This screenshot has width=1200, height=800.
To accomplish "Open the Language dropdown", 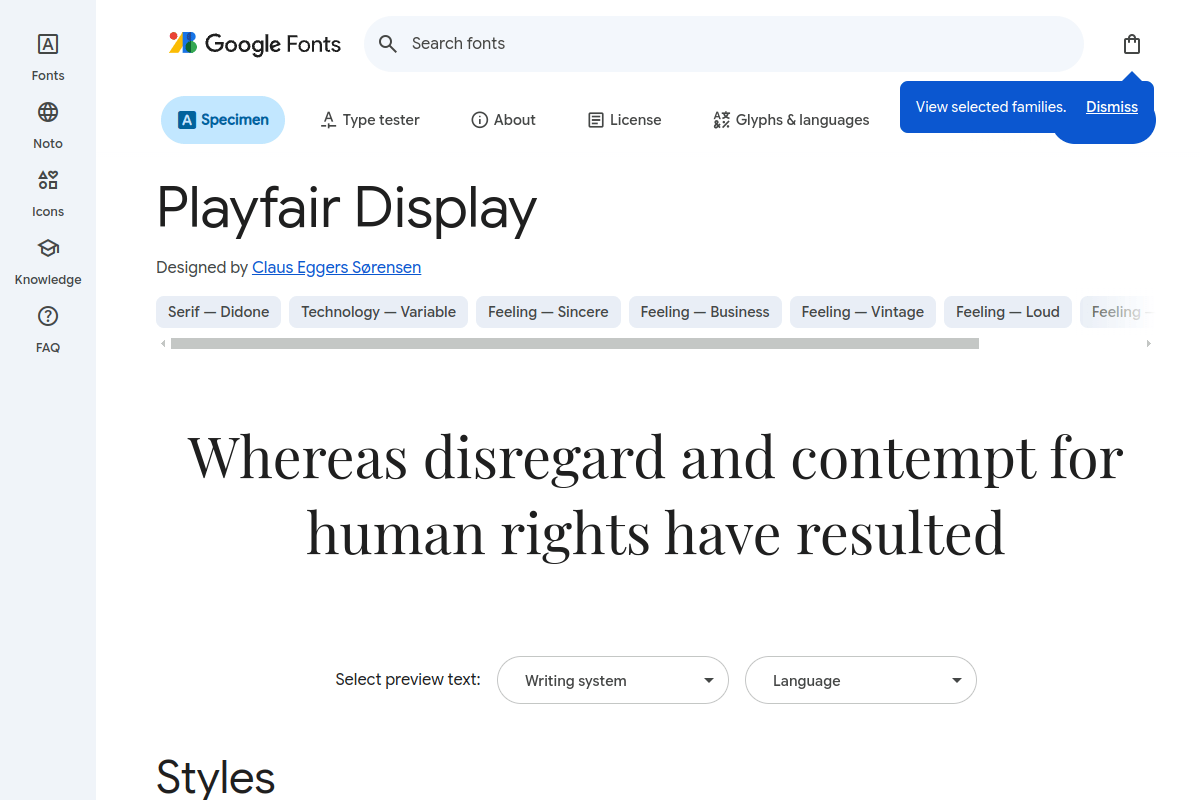I will click(x=860, y=680).
